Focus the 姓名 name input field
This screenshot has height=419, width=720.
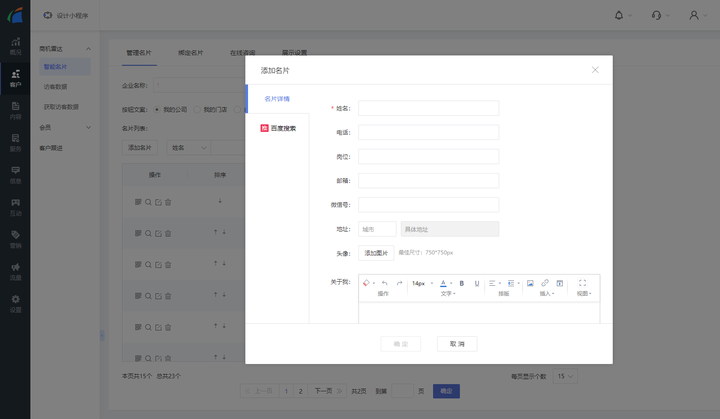[428, 108]
